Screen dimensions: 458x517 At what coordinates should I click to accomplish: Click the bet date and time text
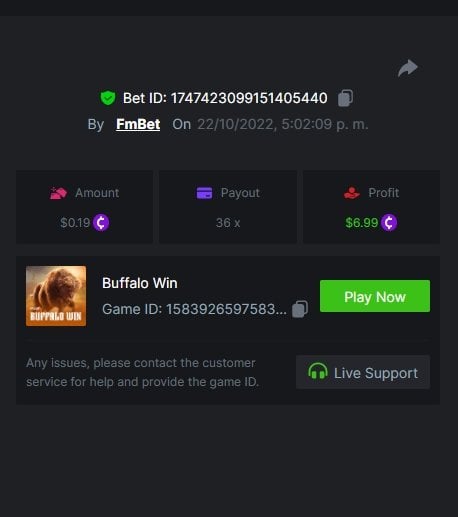[283, 124]
